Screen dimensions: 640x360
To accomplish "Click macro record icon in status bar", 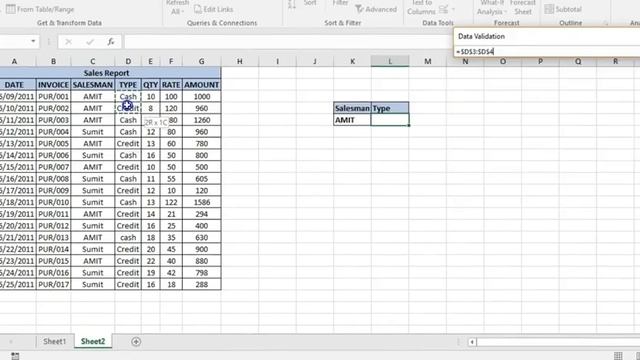I will (15, 356).
